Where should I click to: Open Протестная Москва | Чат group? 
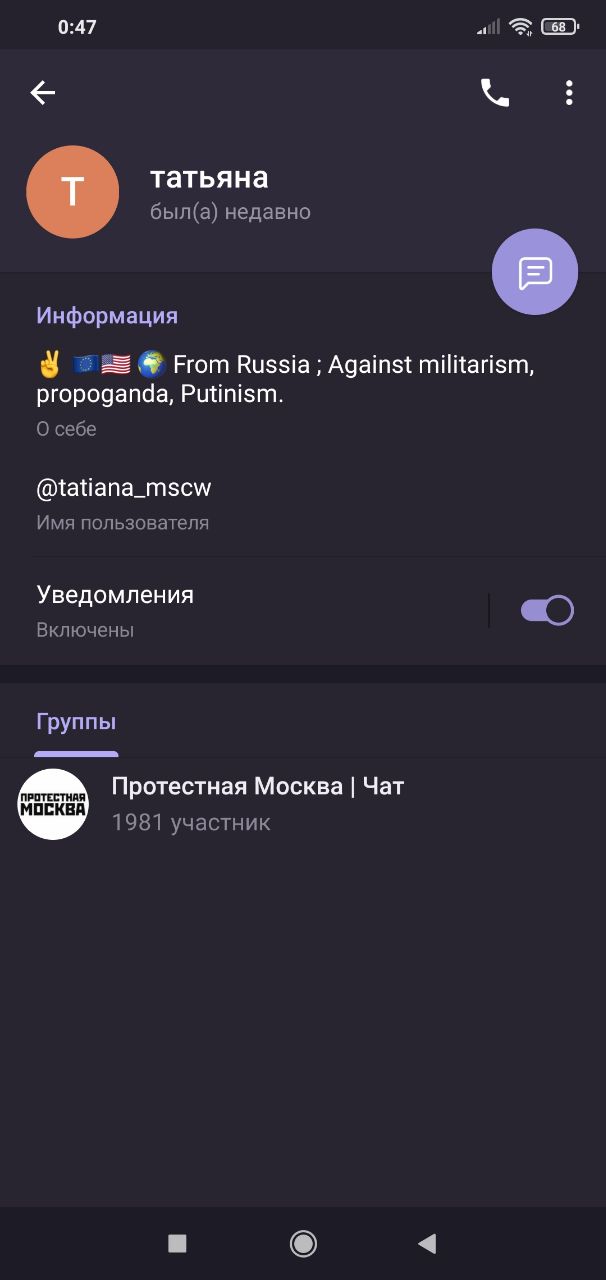click(303, 804)
